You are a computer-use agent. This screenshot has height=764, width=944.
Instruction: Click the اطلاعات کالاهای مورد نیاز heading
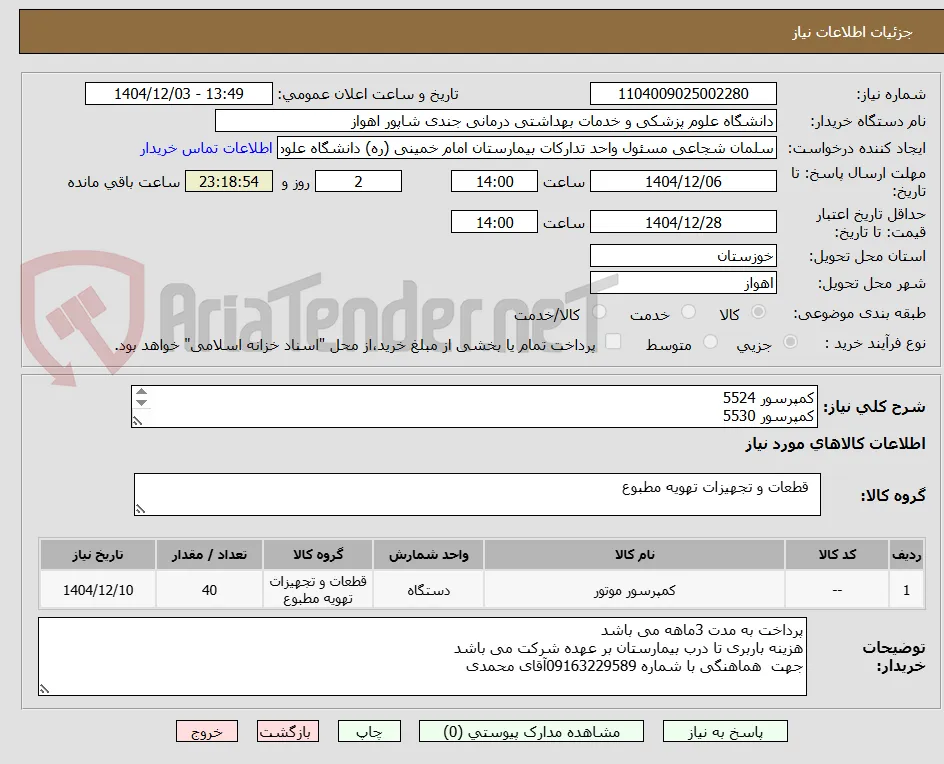click(835, 444)
